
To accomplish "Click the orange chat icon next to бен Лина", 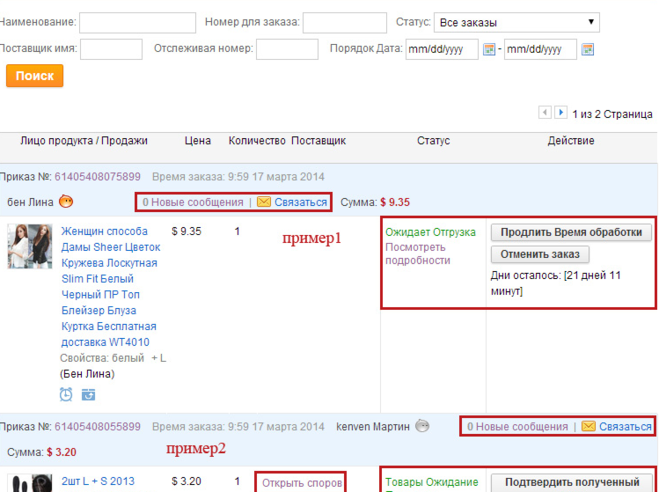I will click(x=66, y=201).
